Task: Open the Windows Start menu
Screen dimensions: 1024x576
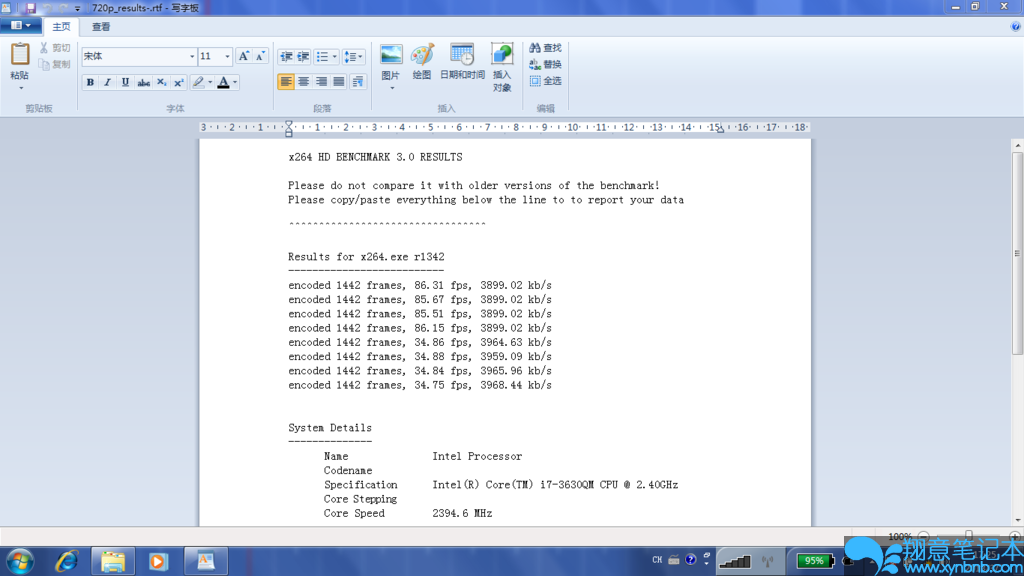Action: tap(20, 561)
